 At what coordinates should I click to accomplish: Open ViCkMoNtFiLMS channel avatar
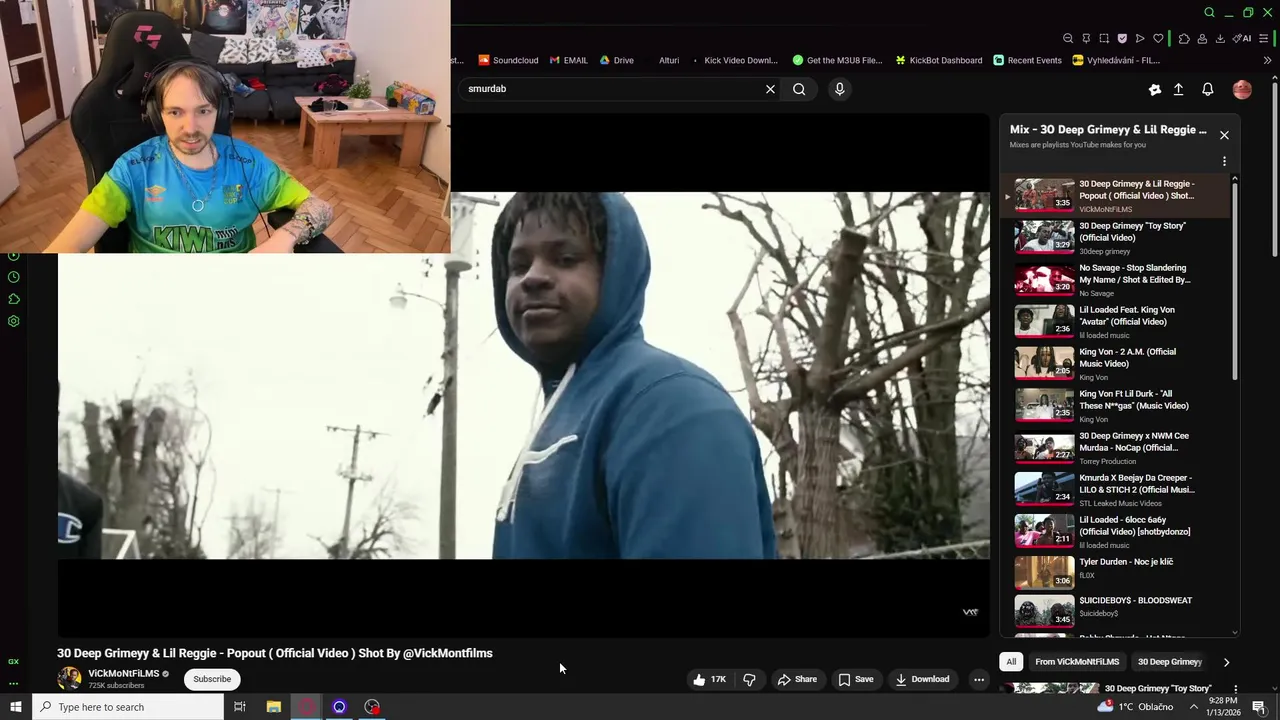tap(69, 678)
